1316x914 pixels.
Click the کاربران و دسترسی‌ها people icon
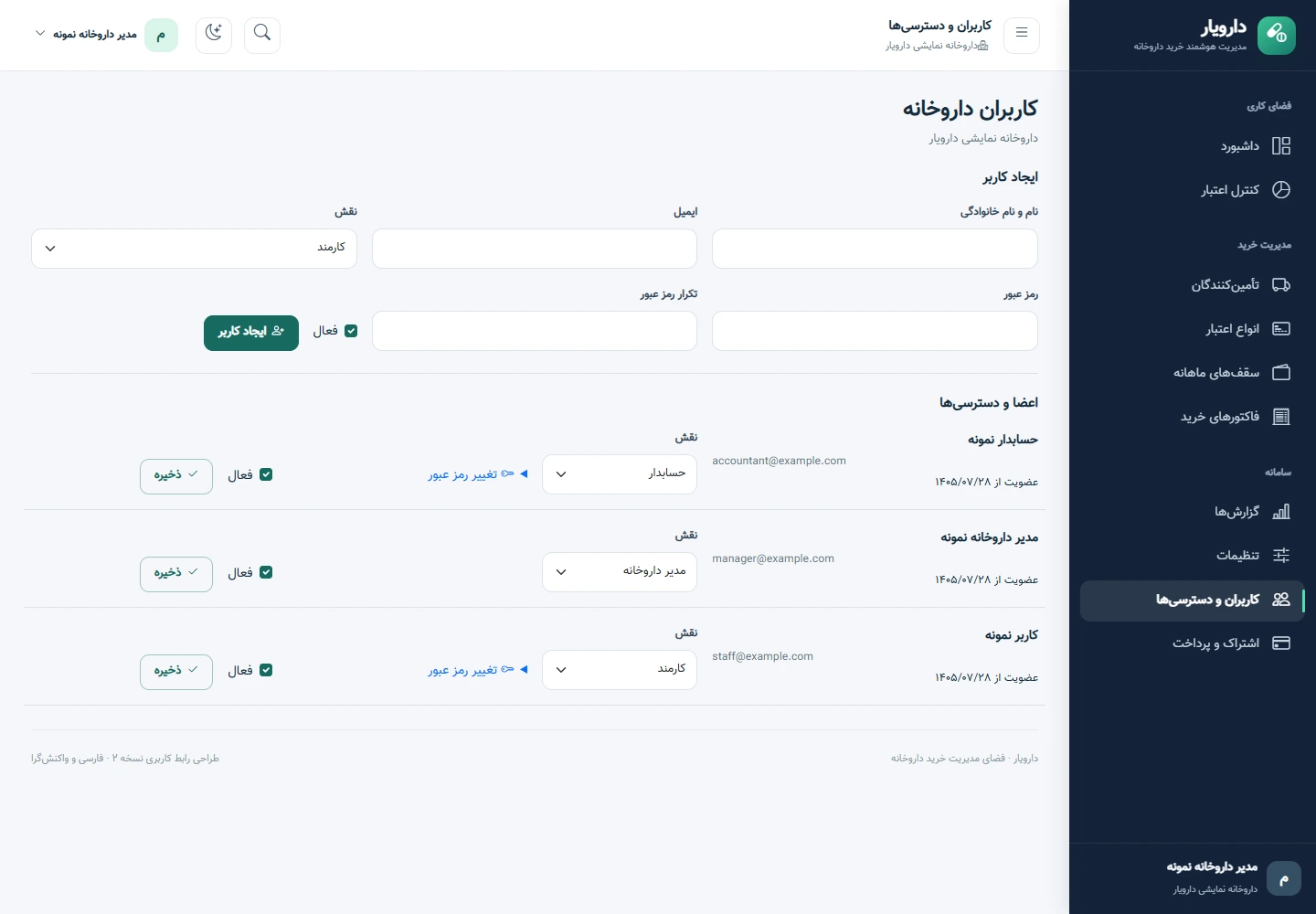[x=1281, y=600]
